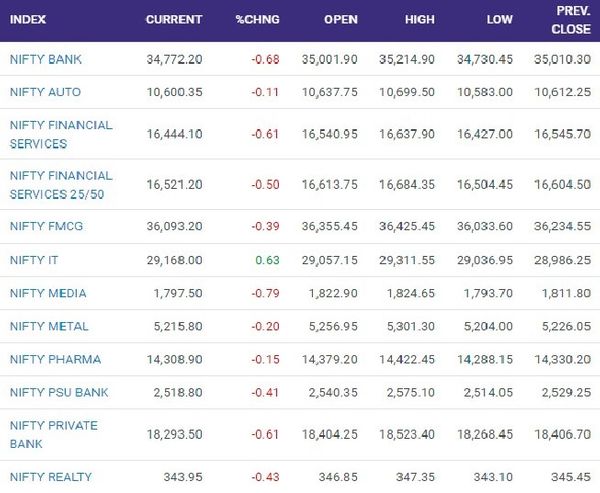Open the NIFTY IT index link
Screen dimensions: 600x493
34,260
